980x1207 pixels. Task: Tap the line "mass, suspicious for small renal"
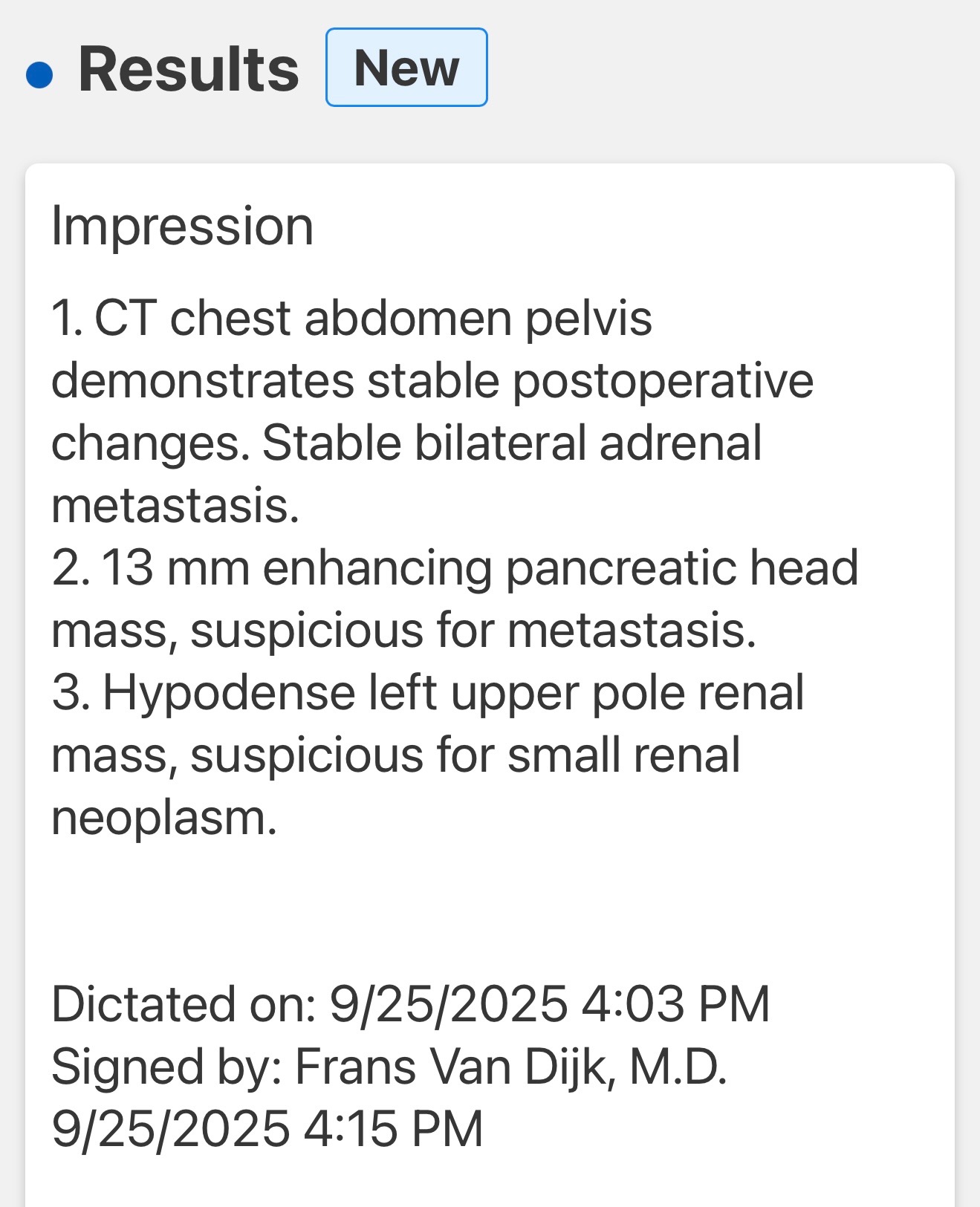[395, 755]
